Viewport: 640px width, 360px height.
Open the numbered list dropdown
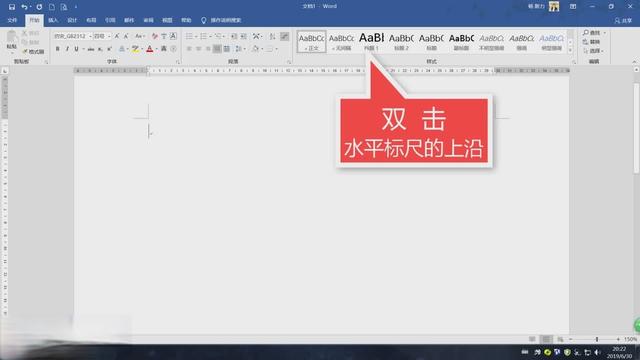(x=211, y=36)
